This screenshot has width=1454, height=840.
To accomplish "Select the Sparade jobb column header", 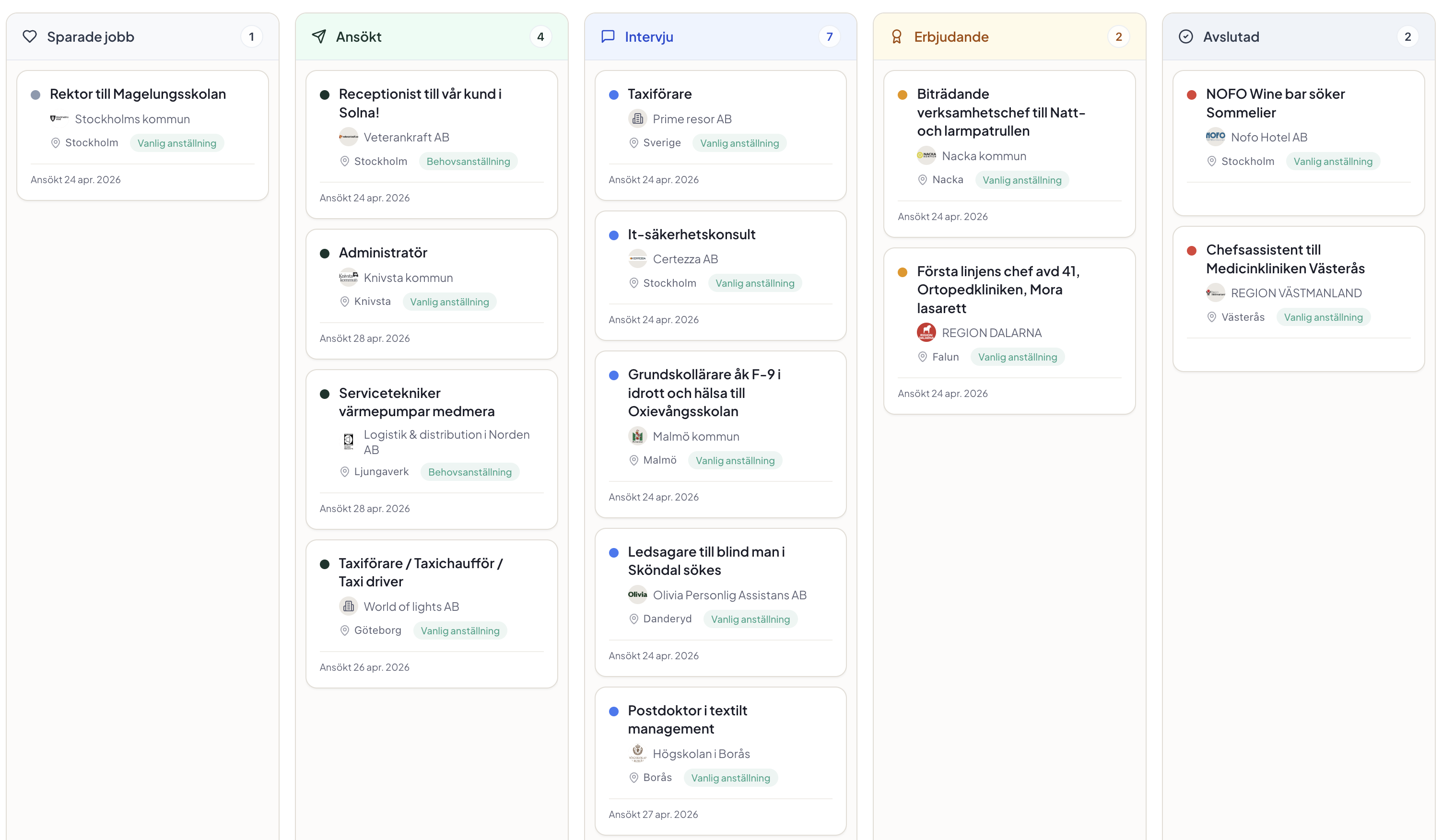I will [x=142, y=37].
